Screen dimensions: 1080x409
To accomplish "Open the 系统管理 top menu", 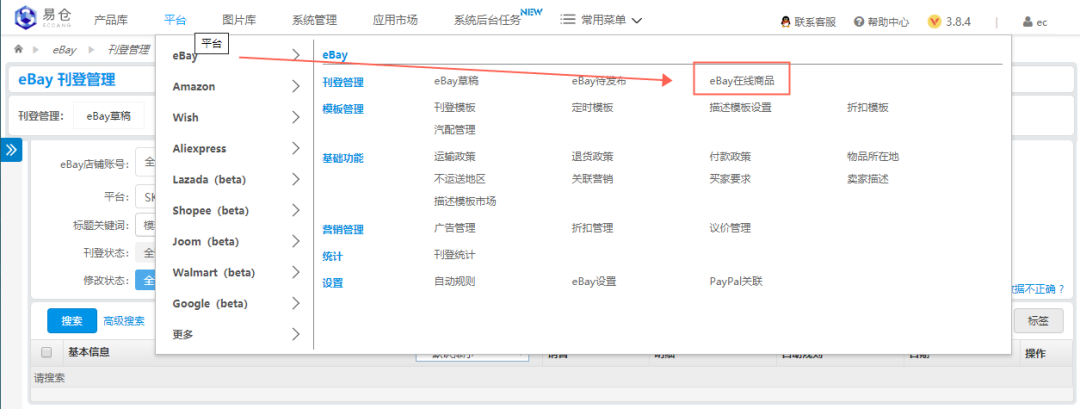I will [x=314, y=20].
